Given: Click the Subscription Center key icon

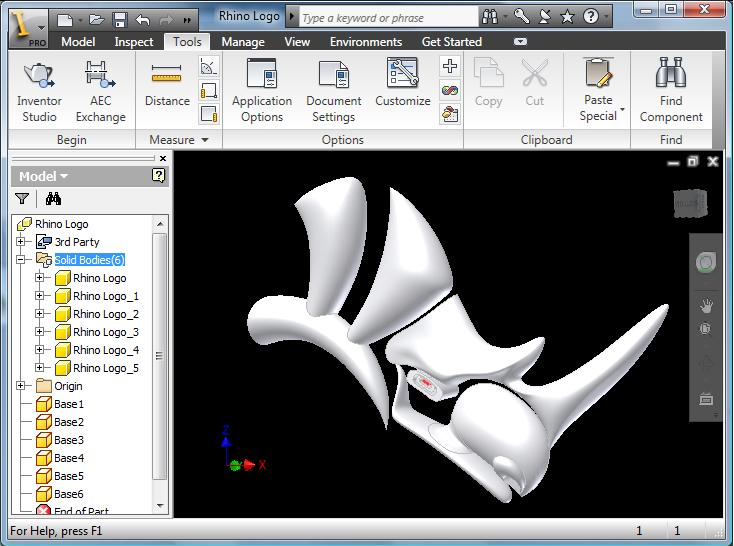Looking at the screenshot, I should click(x=521, y=17).
